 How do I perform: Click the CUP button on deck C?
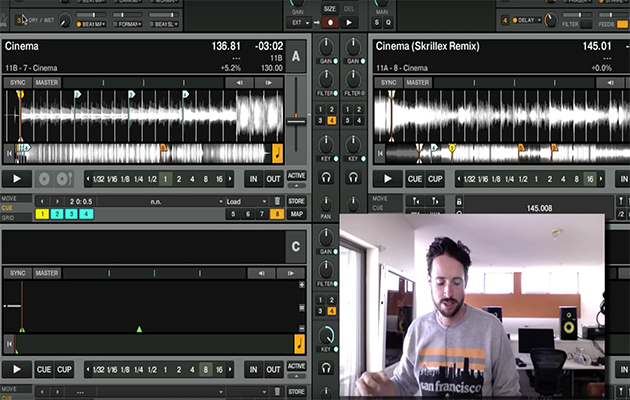[x=65, y=369]
